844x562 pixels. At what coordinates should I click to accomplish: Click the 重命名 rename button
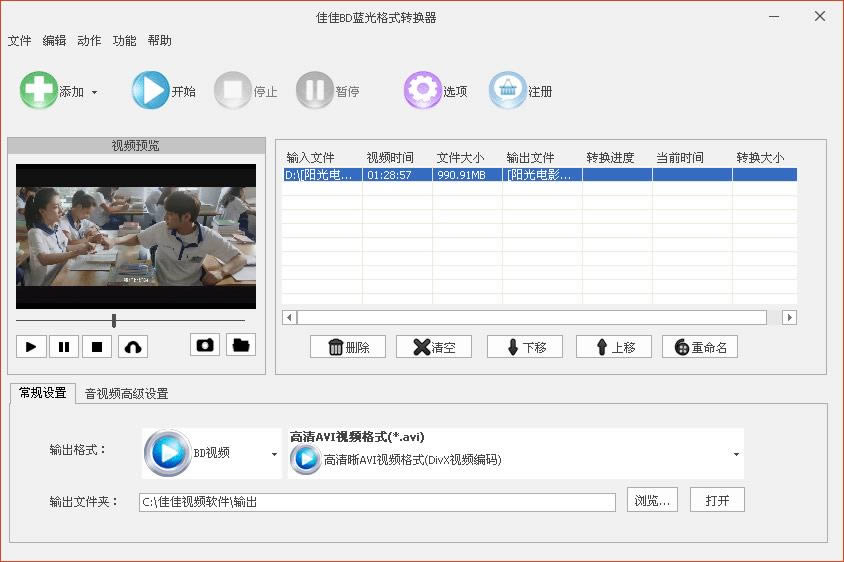tap(700, 347)
